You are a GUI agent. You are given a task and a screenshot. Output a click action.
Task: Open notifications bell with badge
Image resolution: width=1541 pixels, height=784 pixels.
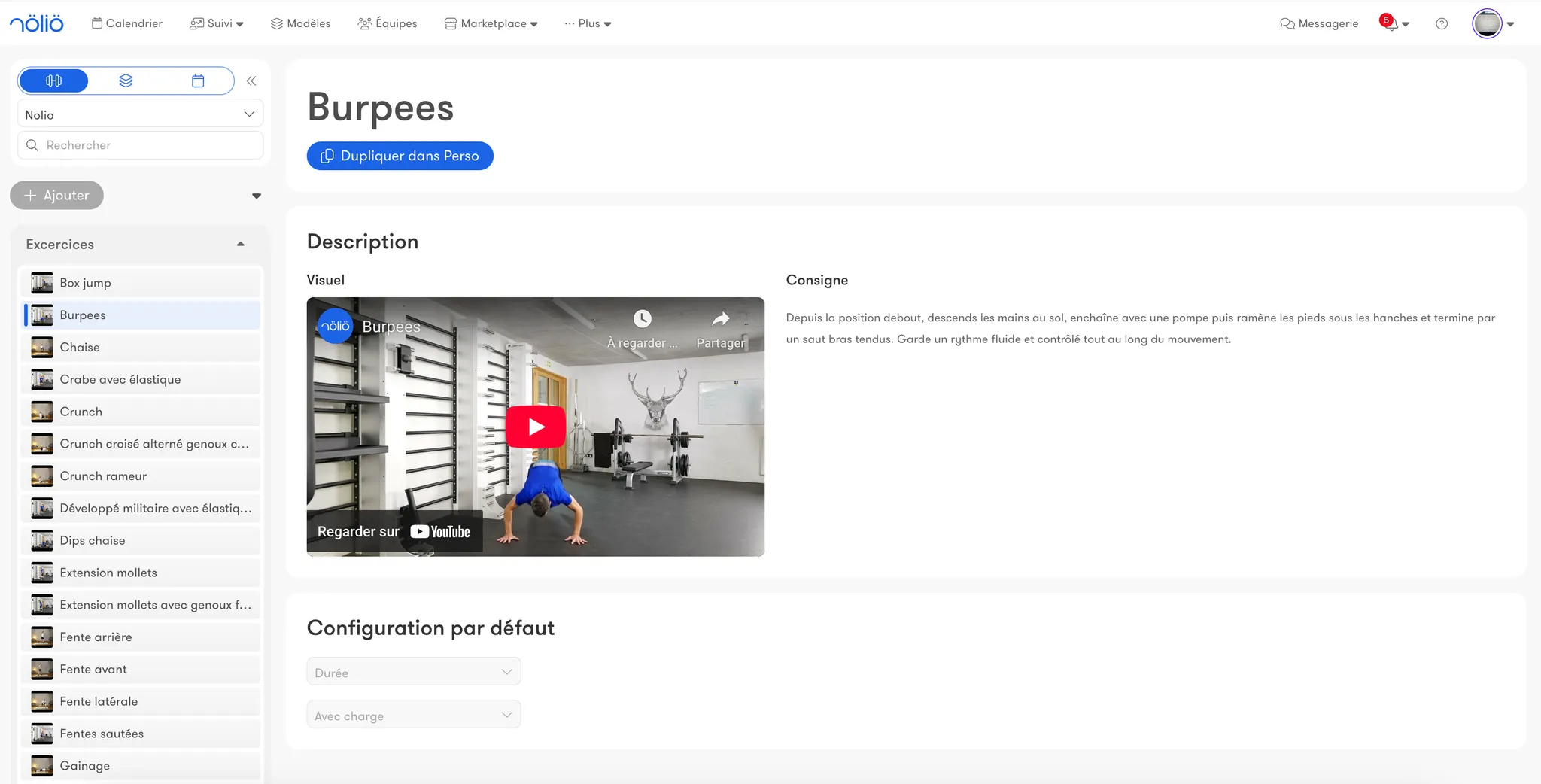tap(1389, 23)
